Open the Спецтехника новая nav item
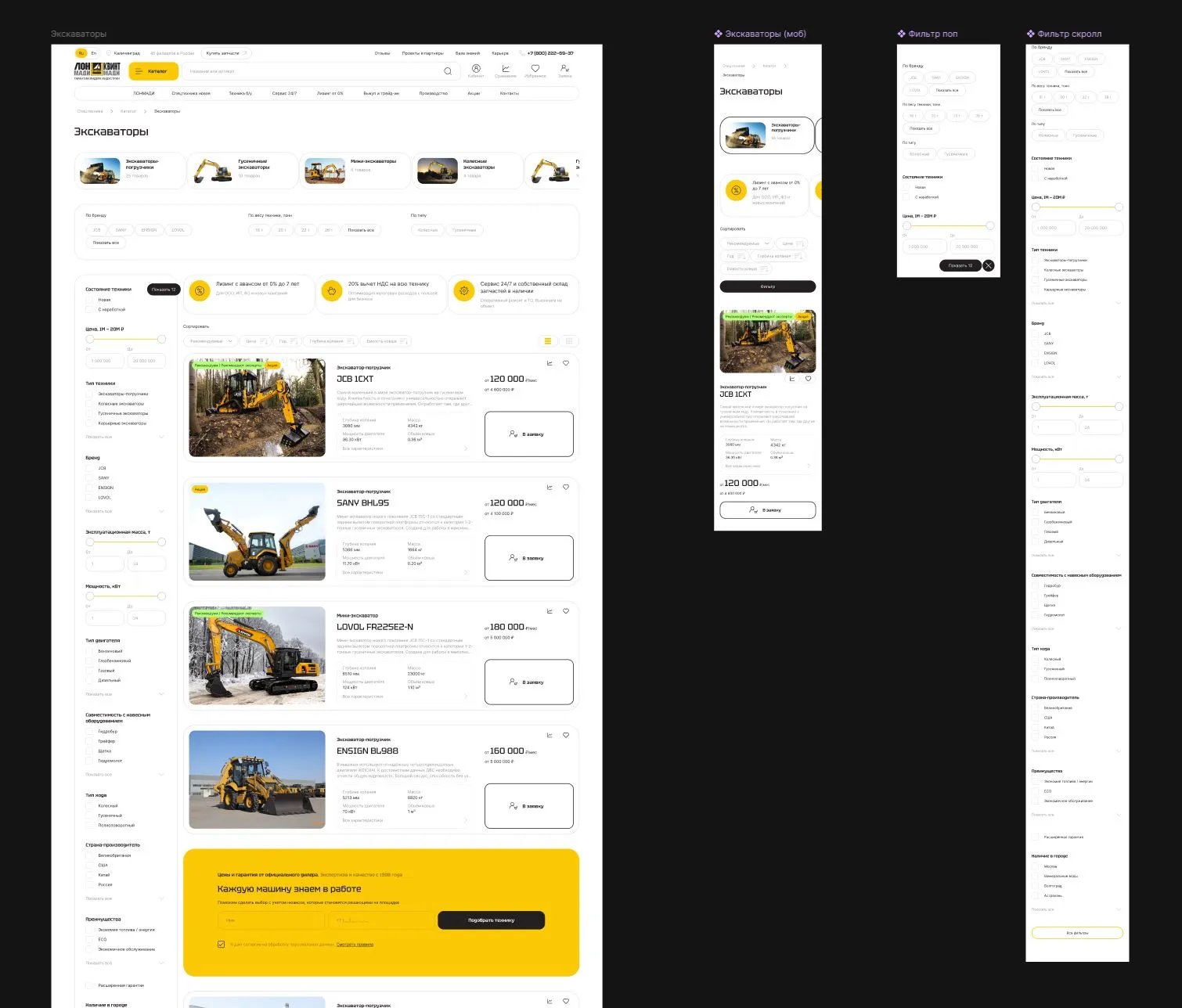This screenshot has width=1182, height=1008. point(191,93)
